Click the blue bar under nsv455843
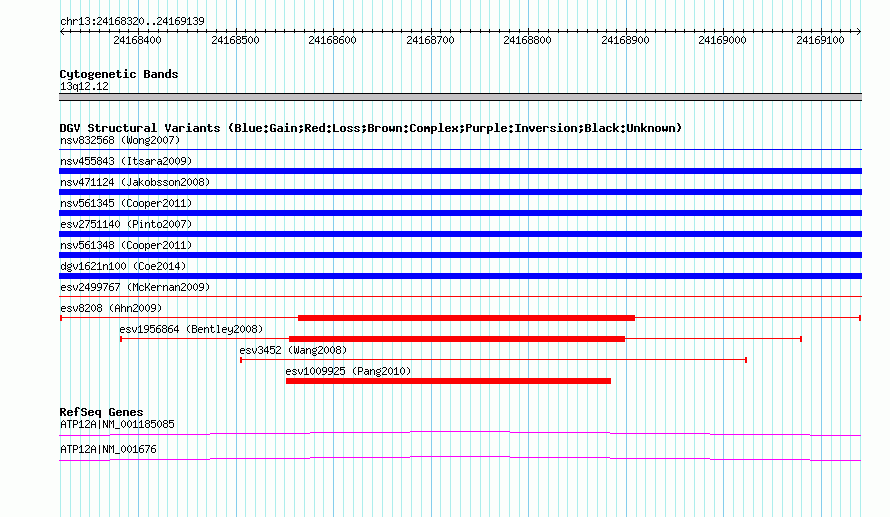890x517 pixels. (460, 171)
